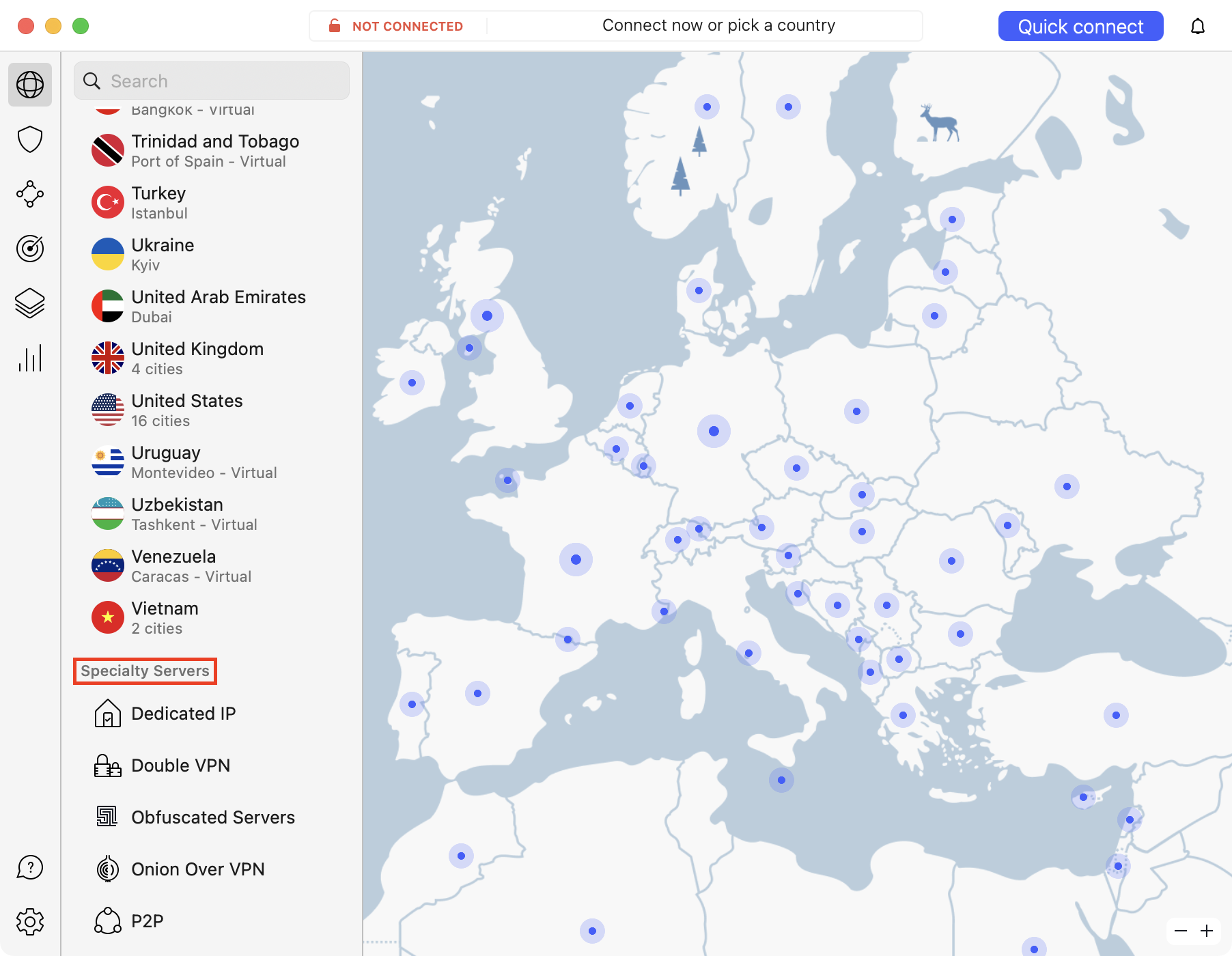1232x956 pixels.
Task: Click the P2P sharing icon
Action: (x=107, y=920)
